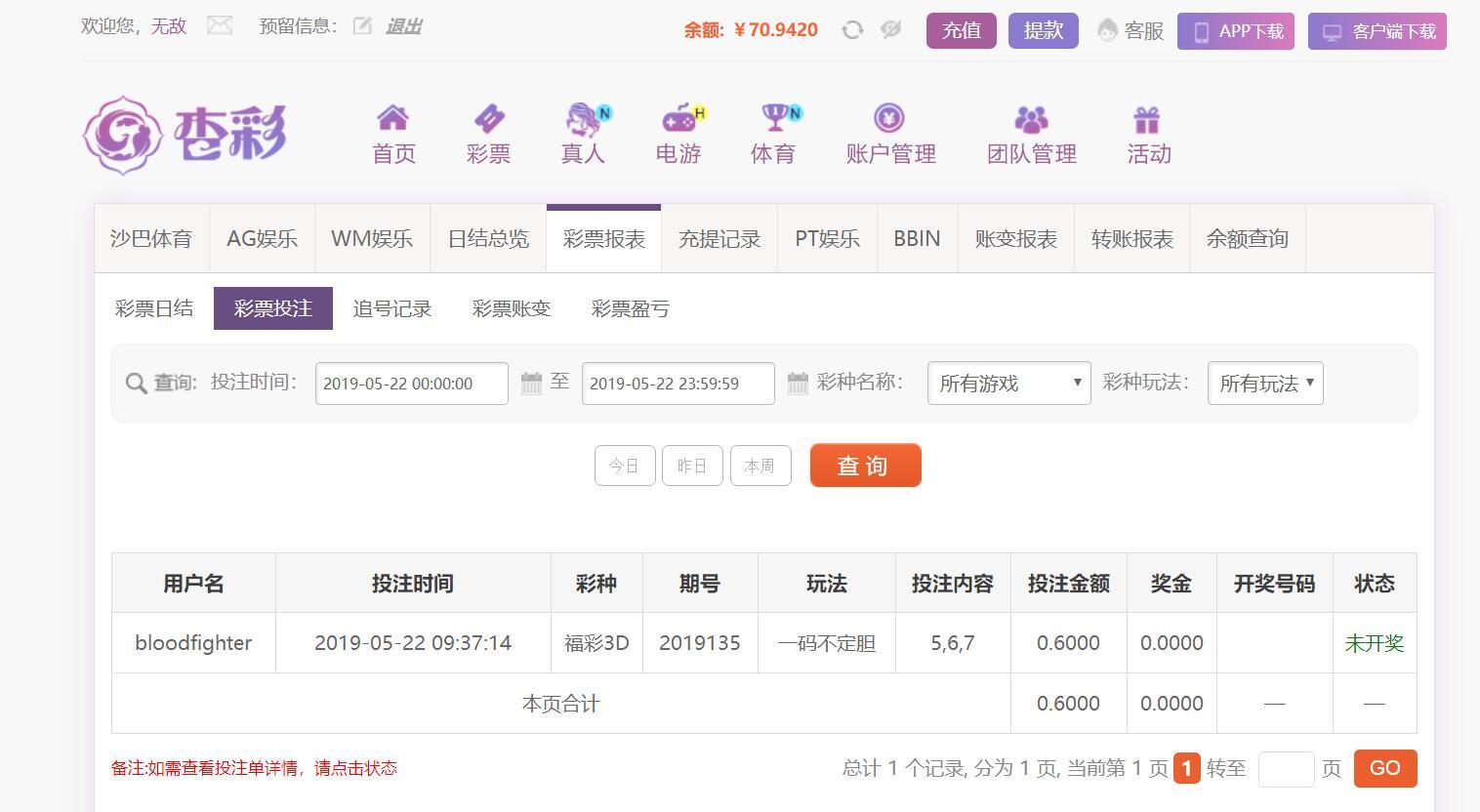Switch to PT娱乐 tab
Image resolution: width=1480 pixels, height=812 pixels.
click(827, 239)
